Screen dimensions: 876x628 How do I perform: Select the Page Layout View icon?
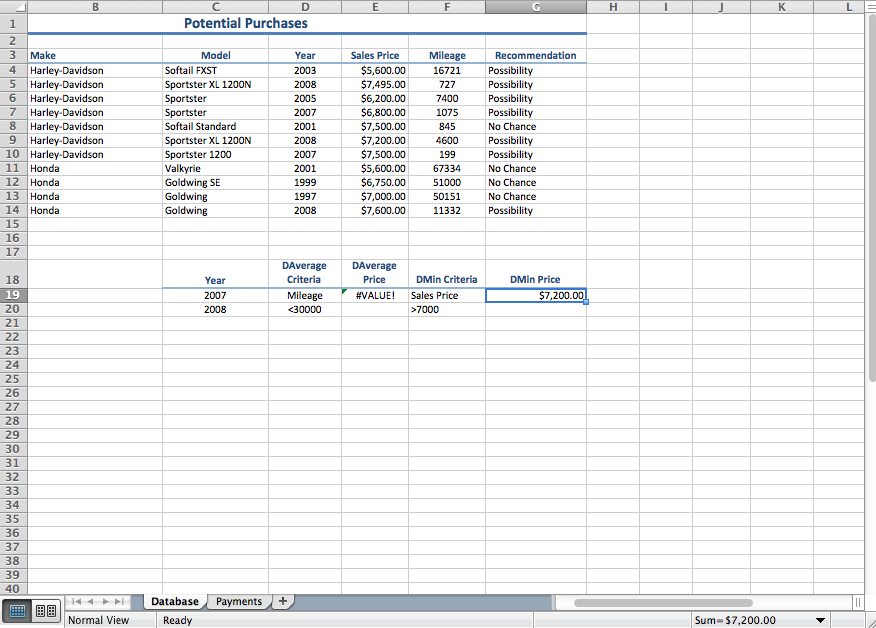tap(45, 611)
